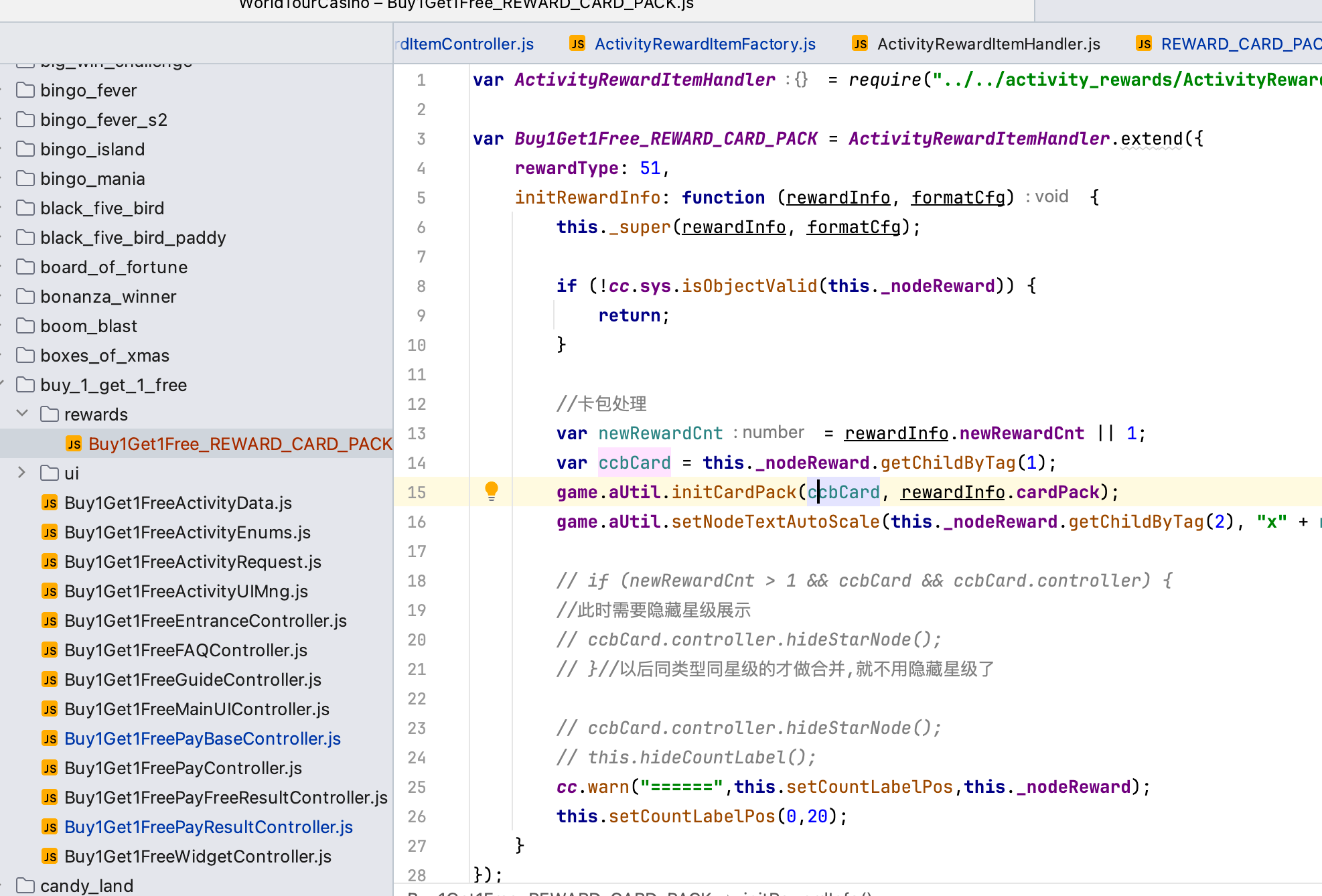Open Buy1Get1FreePayBaseController.js file

click(x=202, y=739)
